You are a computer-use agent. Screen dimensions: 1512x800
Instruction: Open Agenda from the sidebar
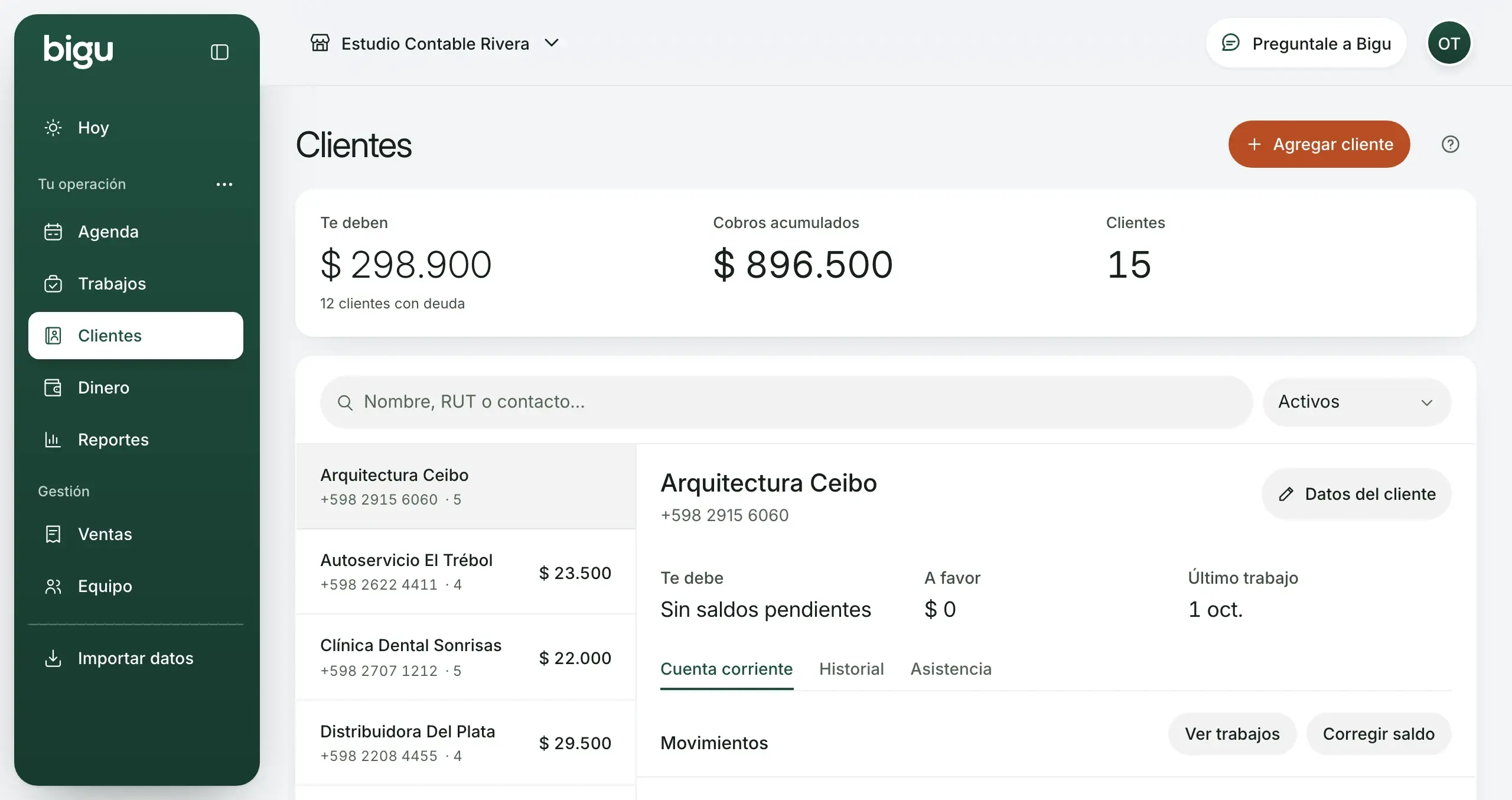coord(136,232)
